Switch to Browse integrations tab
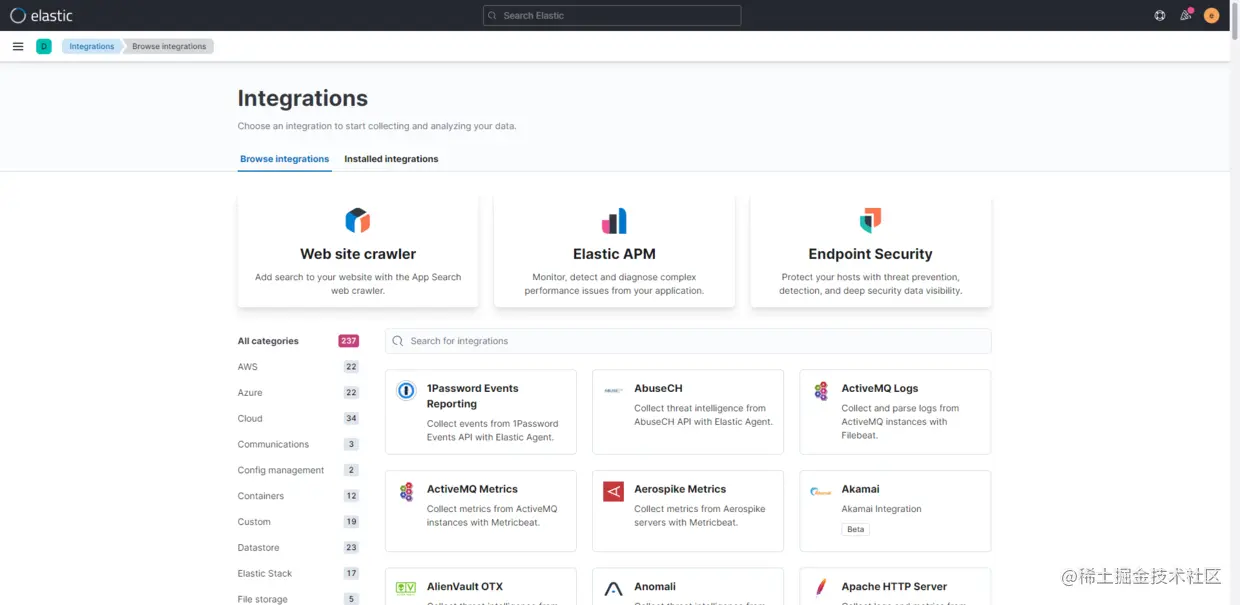 coord(284,159)
